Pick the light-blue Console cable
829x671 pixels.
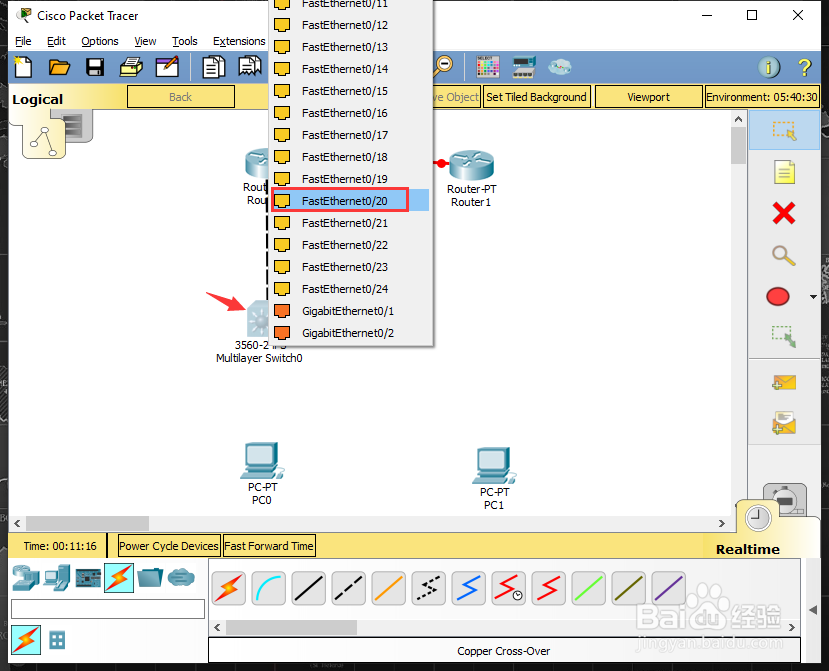269,588
